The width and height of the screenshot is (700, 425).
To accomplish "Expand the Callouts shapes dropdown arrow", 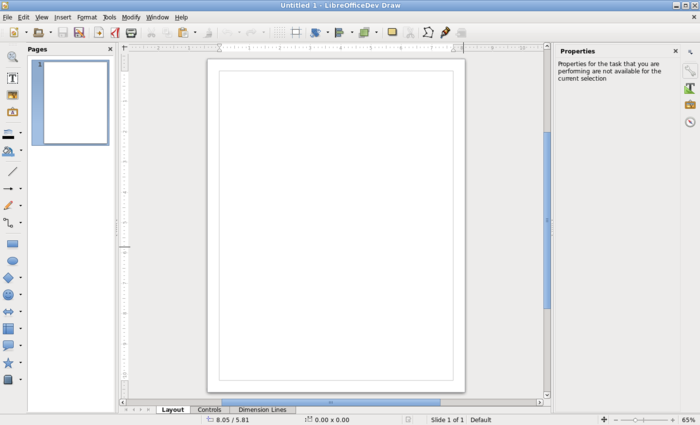I will [21, 346].
